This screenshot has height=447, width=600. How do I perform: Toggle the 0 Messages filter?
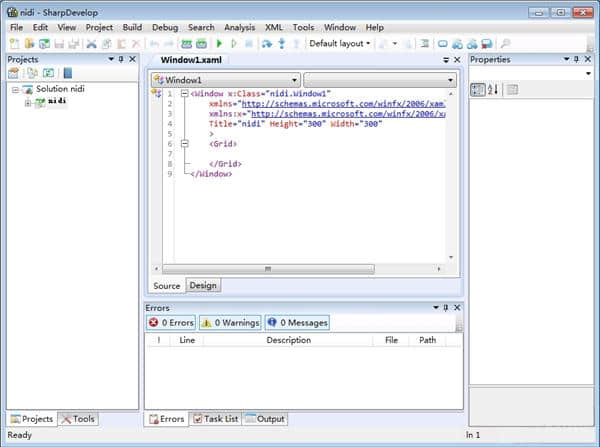[x=297, y=323]
